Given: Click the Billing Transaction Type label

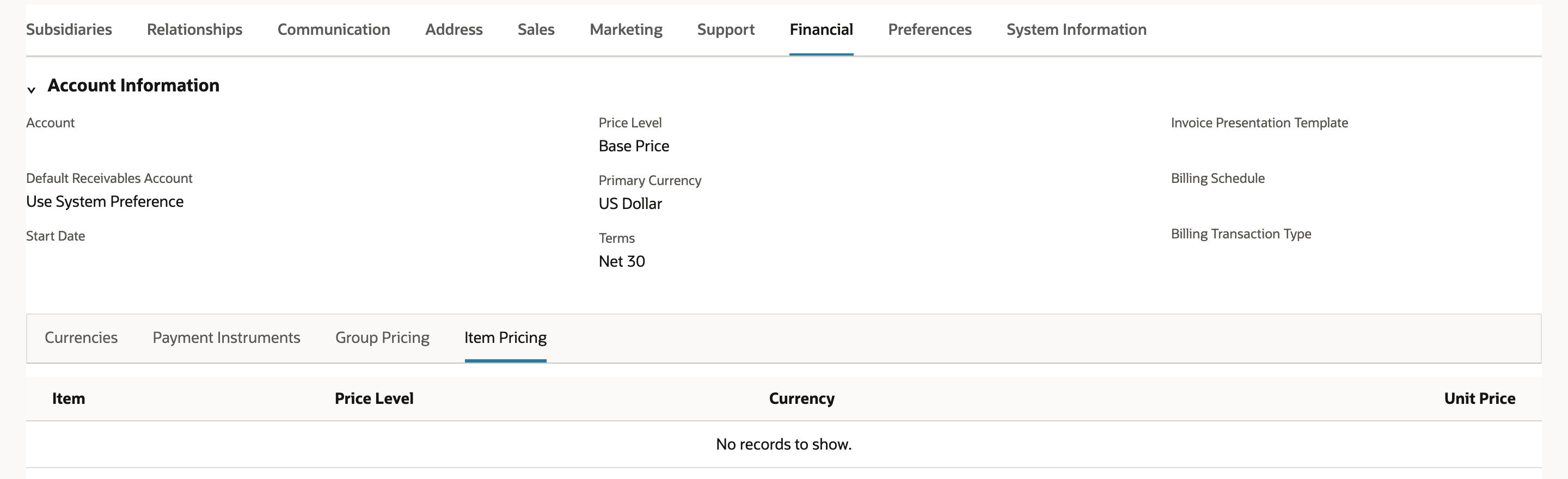Looking at the screenshot, I should [x=1241, y=234].
